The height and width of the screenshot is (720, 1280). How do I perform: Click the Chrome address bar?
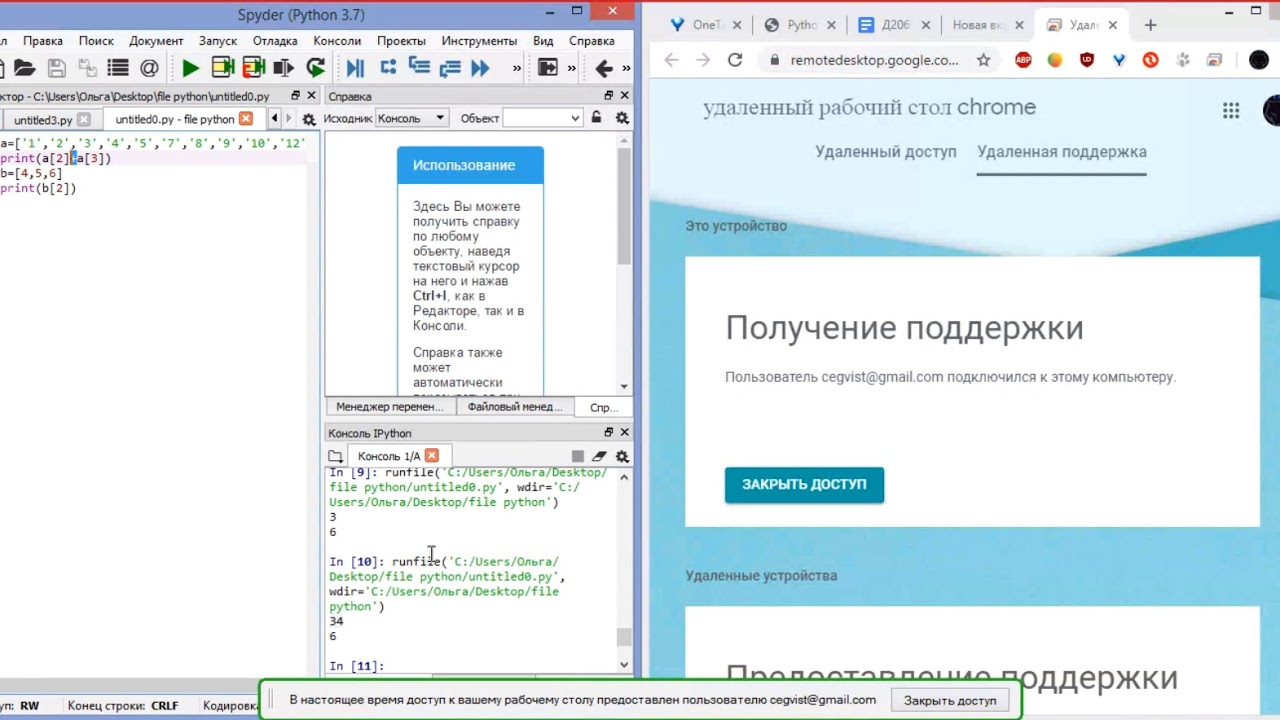tap(875, 60)
